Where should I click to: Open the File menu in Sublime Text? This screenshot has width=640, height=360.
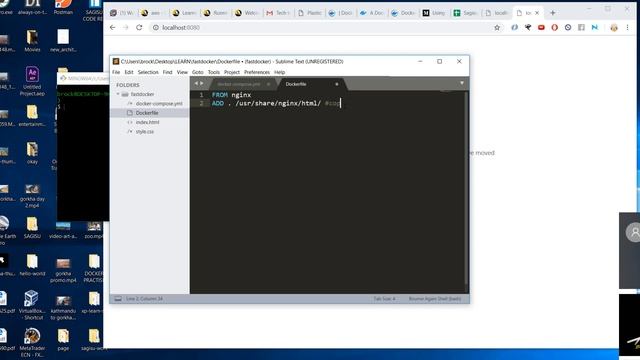coord(116,72)
